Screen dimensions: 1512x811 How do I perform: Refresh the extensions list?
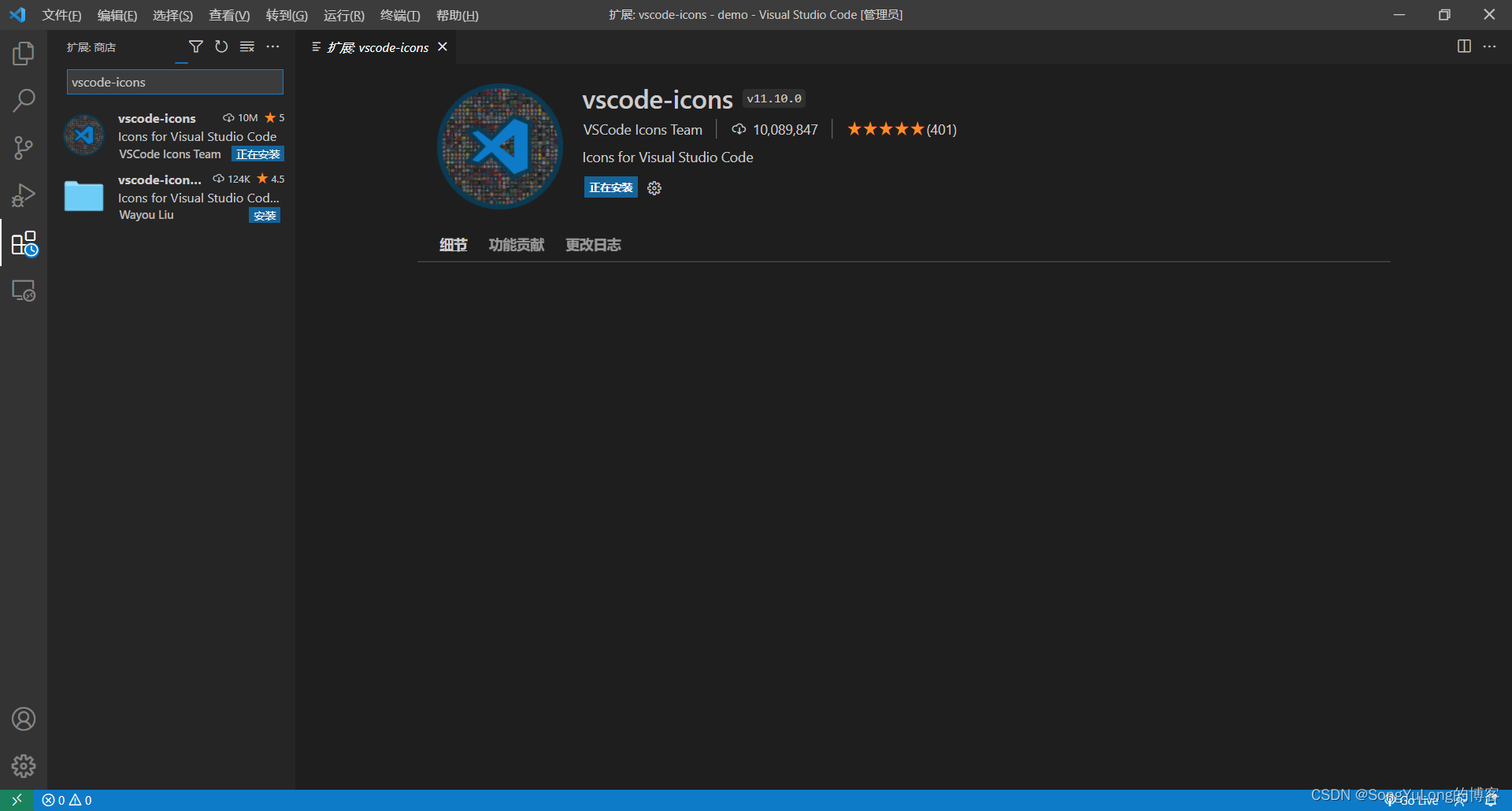[x=221, y=47]
